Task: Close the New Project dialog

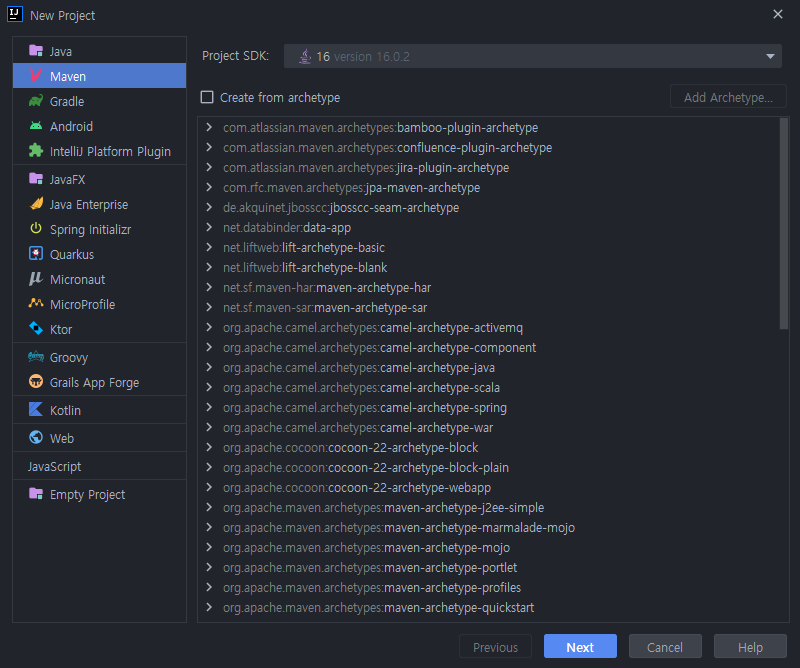Action: point(778,14)
